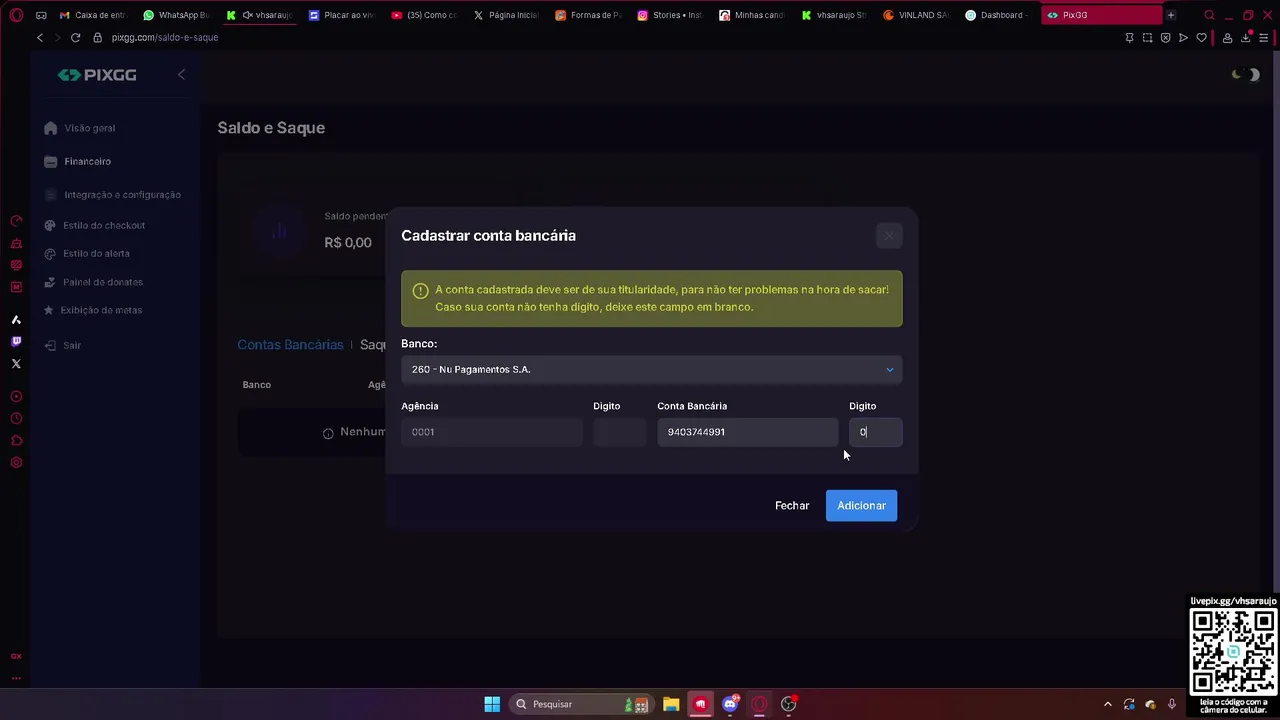Open Exibição de metas in sidebar
1280x720 pixels.
[93, 310]
